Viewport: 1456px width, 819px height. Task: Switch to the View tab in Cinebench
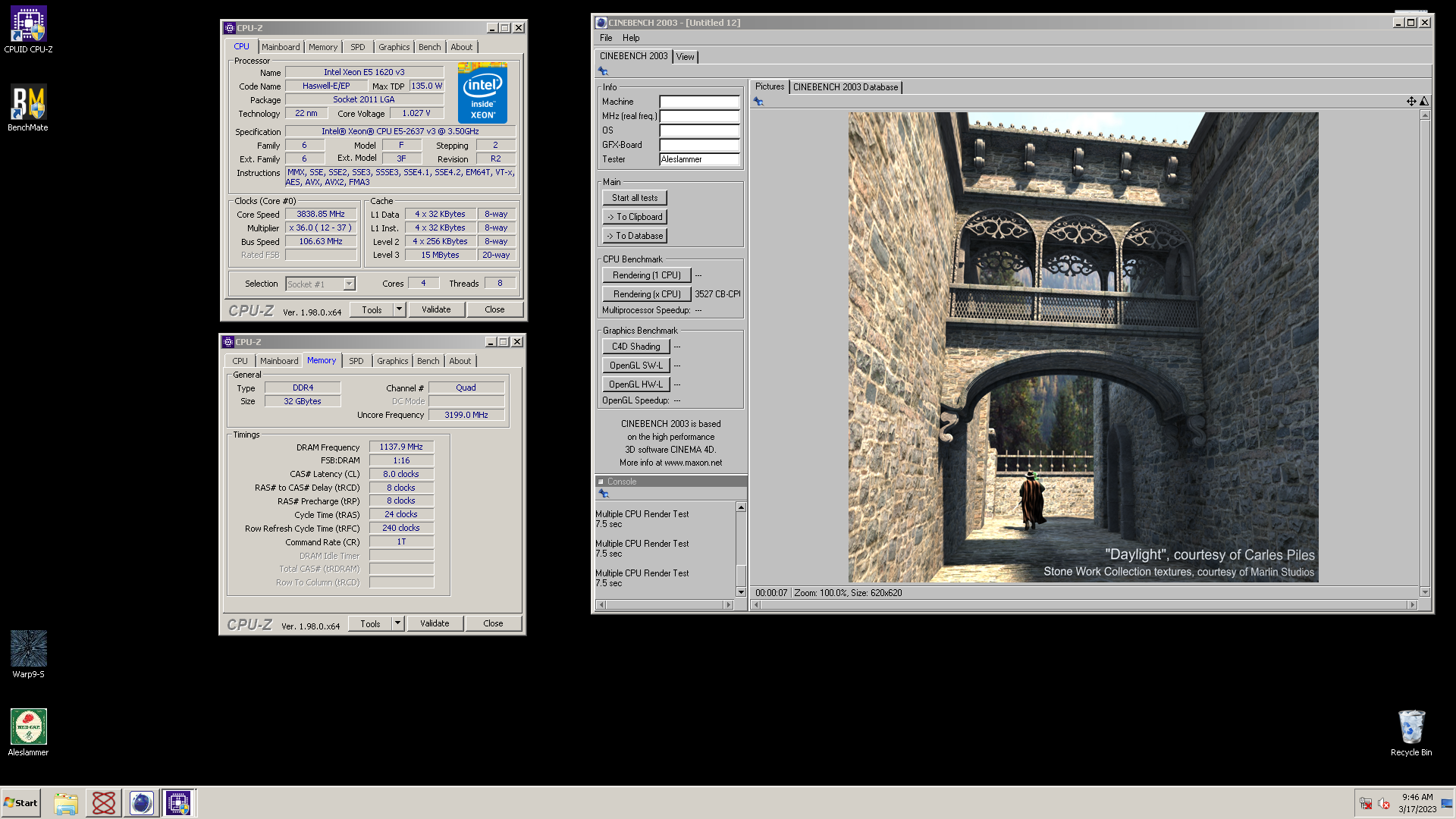click(686, 57)
